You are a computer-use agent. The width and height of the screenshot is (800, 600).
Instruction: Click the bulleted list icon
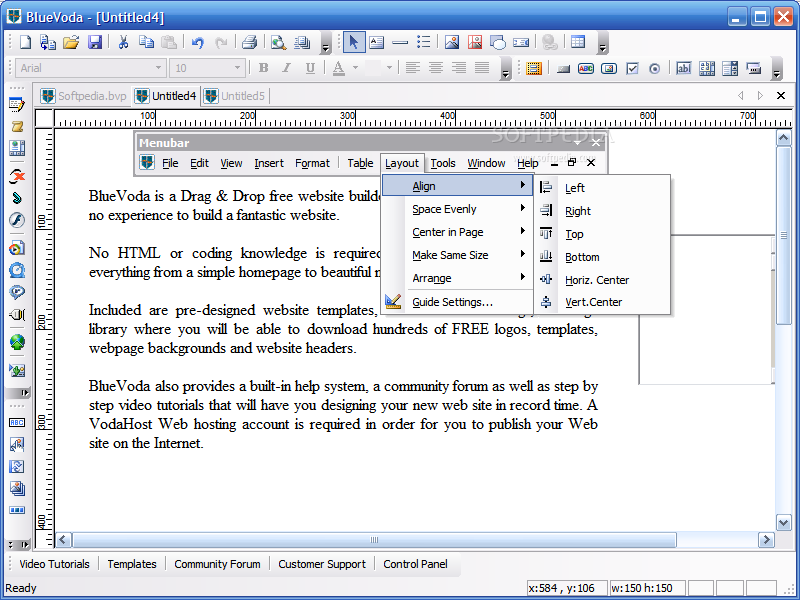click(x=424, y=42)
